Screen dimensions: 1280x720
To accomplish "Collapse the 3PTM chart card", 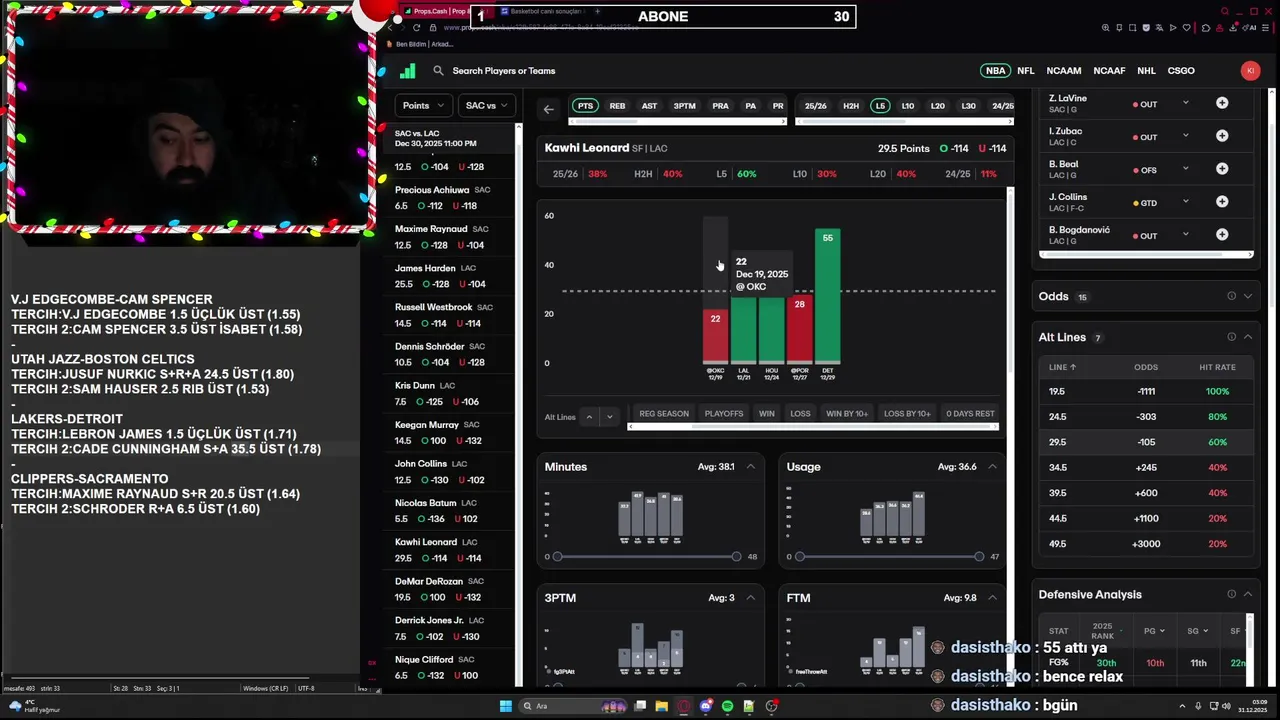I will [750, 598].
